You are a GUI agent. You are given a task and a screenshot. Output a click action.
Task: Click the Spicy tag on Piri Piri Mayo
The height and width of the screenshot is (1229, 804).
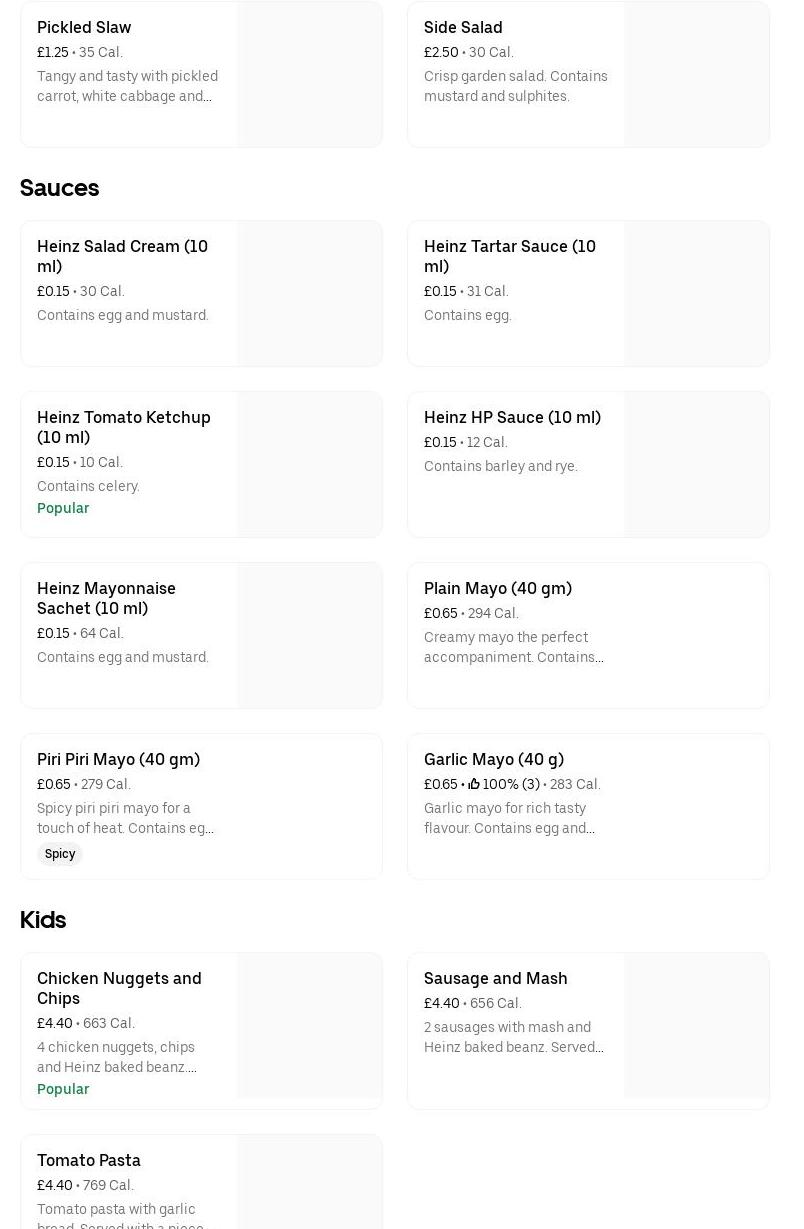point(60,854)
